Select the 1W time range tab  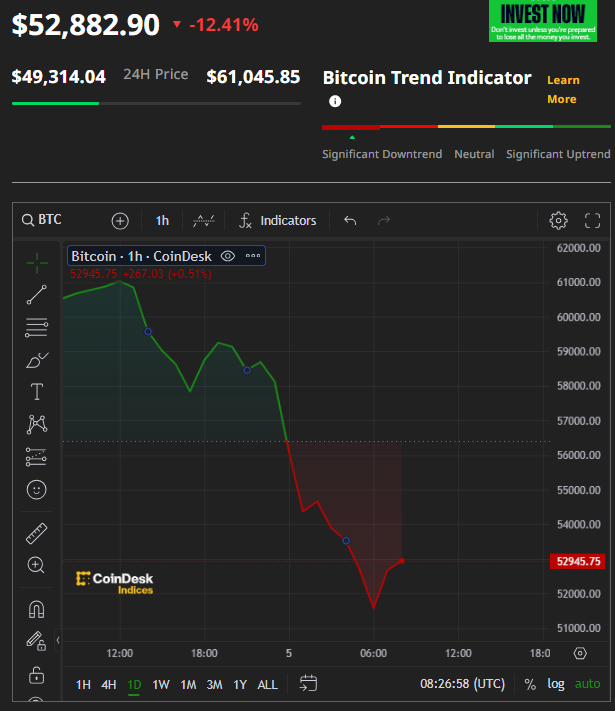[x=161, y=684]
